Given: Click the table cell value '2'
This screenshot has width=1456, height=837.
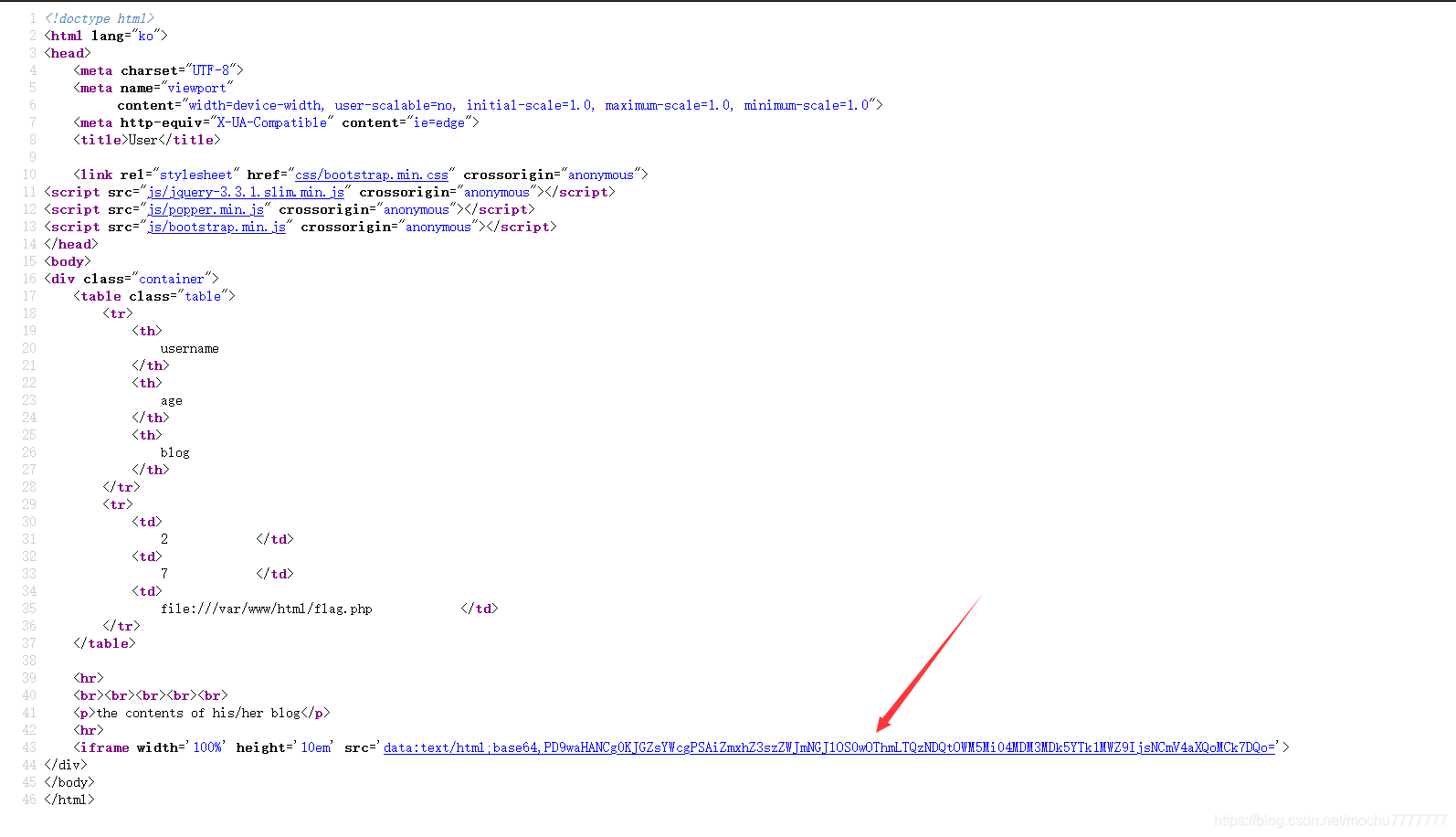Looking at the screenshot, I should coord(164,539).
